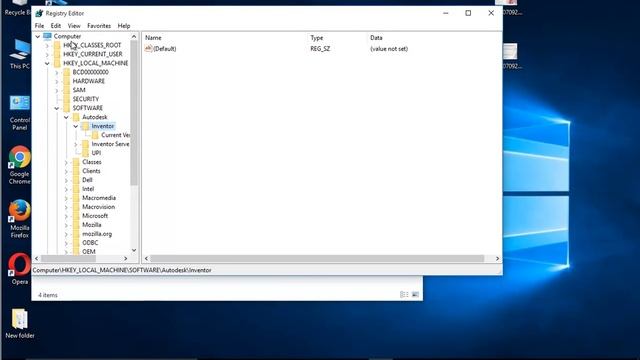The image size is (640, 360).
Task: Expand the HARDWARE key
Action: [57, 81]
